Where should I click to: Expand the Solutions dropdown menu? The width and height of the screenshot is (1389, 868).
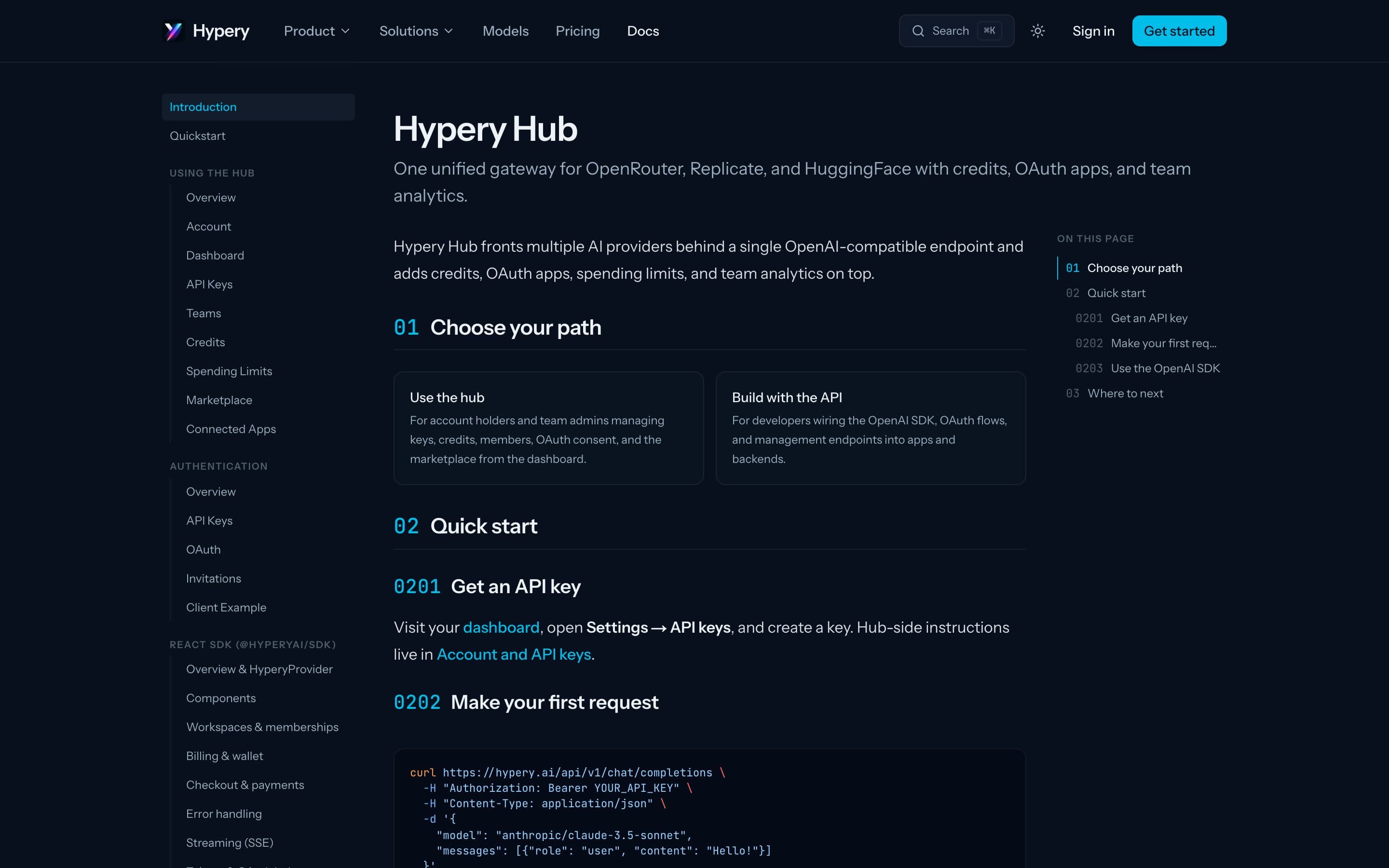click(x=416, y=31)
